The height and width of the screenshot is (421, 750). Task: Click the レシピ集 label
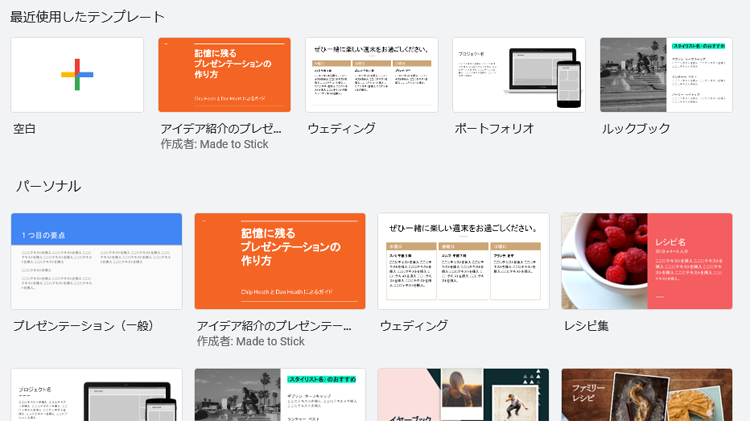click(586, 326)
